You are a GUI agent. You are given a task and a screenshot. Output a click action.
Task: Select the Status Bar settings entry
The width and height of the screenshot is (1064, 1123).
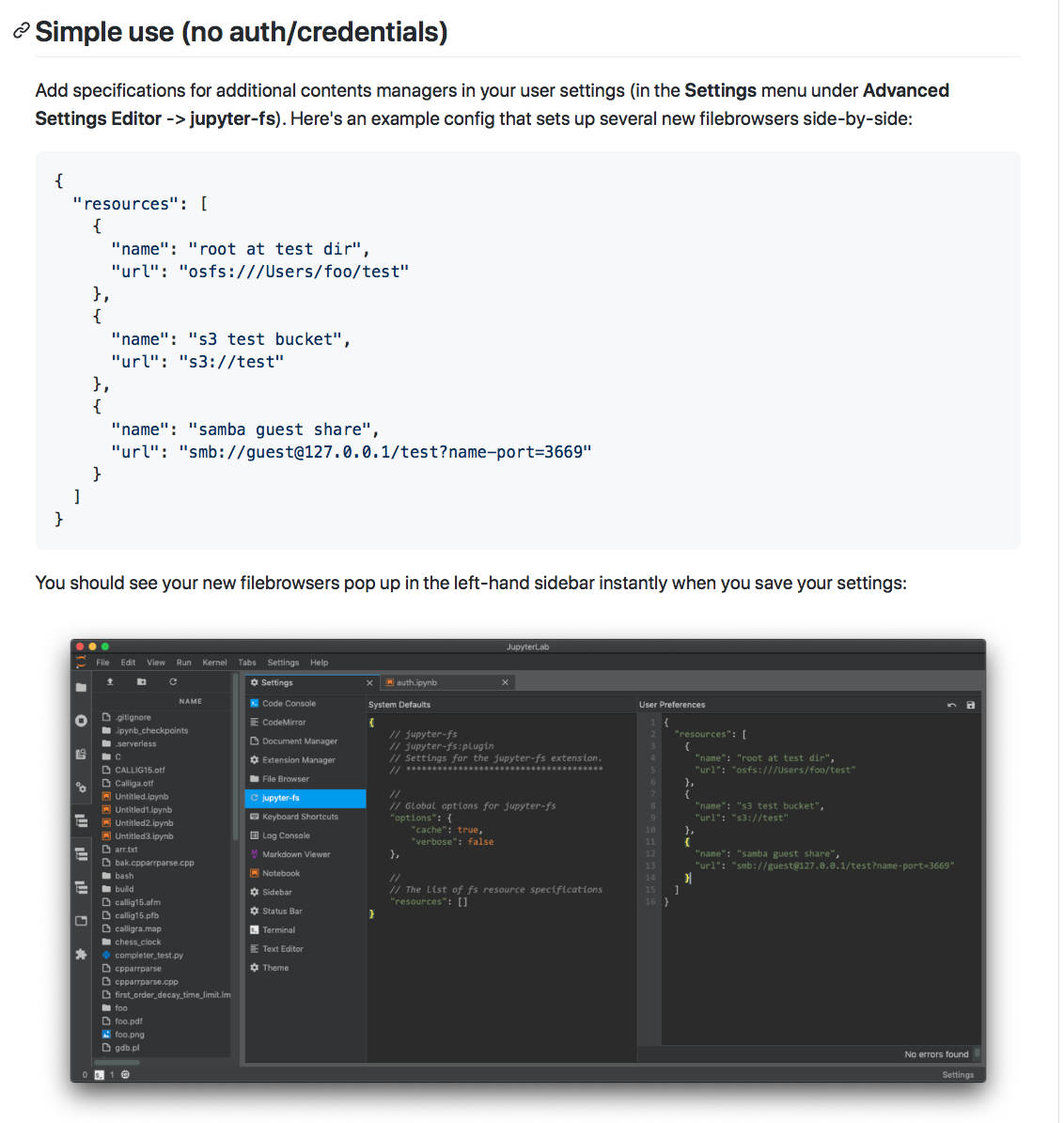pyautogui.click(x=305, y=911)
